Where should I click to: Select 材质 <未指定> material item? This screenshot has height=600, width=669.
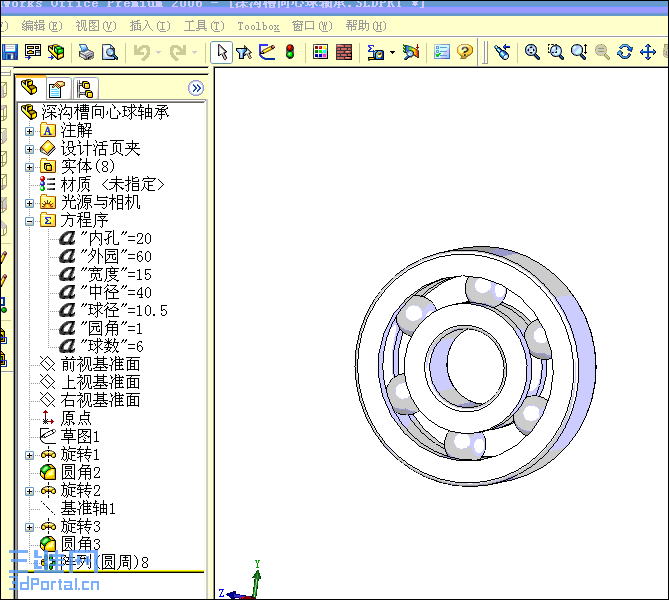[113, 184]
